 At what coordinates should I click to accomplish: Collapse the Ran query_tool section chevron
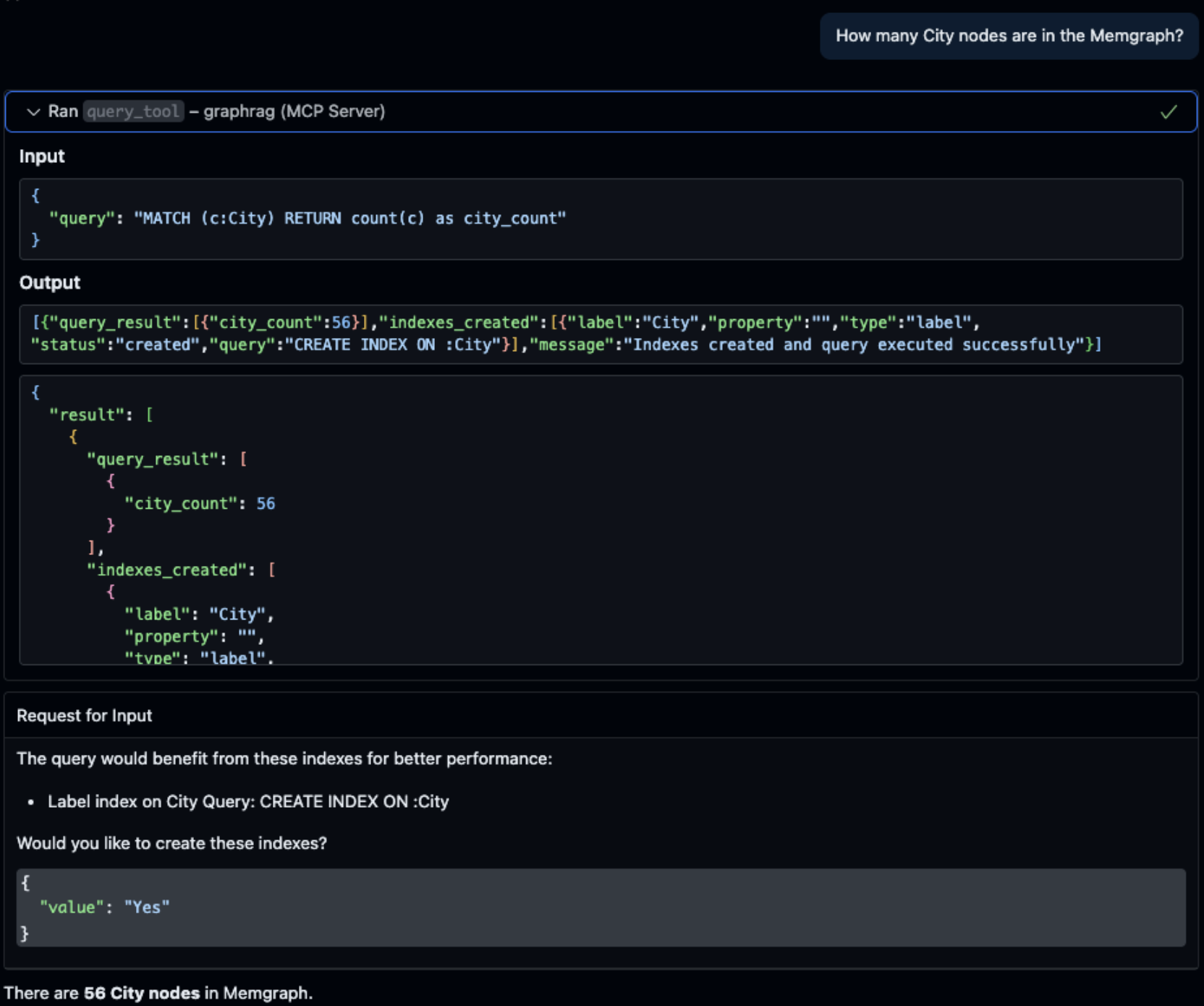pyautogui.click(x=32, y=112)
